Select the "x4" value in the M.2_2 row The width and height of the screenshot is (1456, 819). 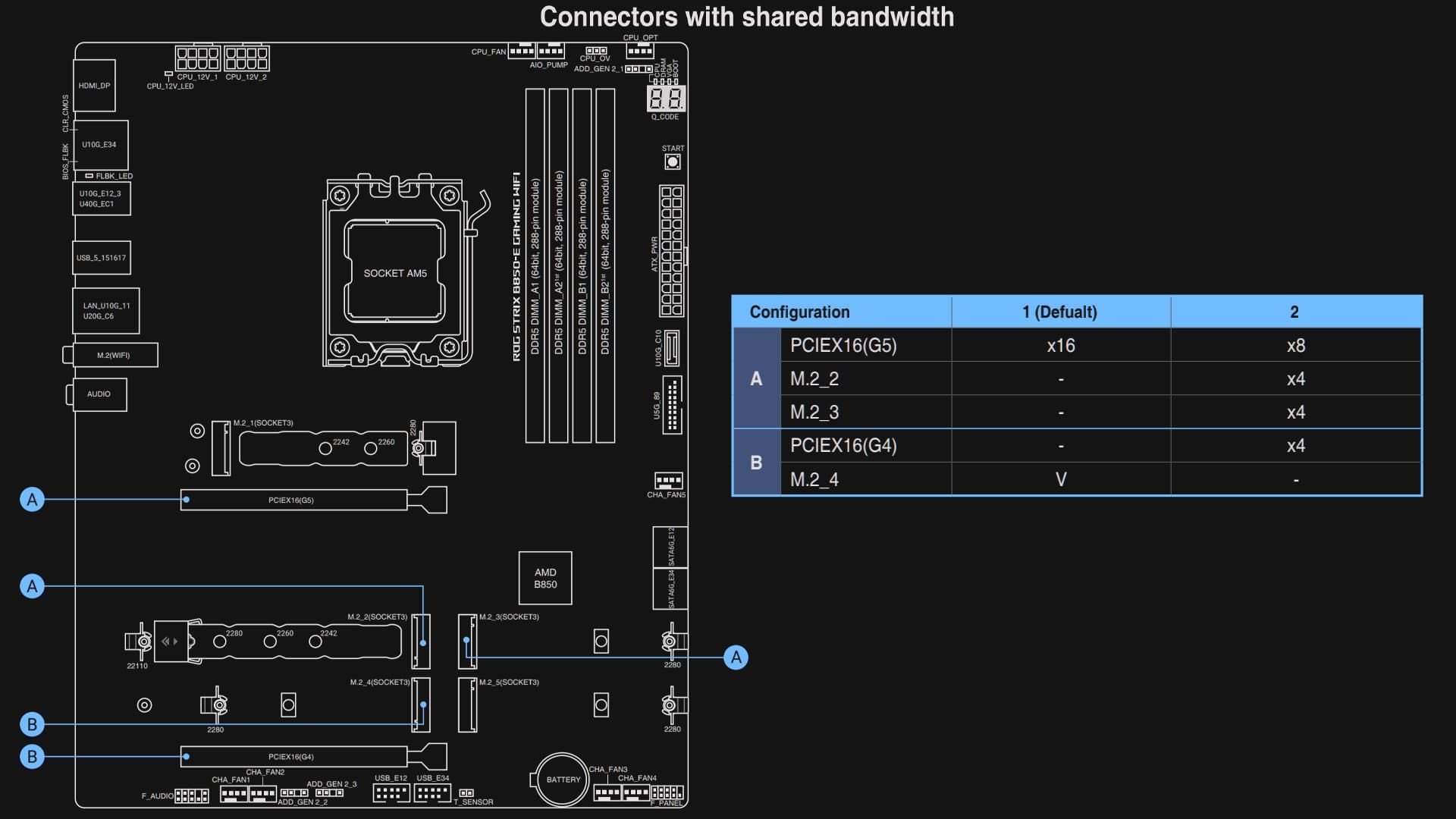point(1296,379)
